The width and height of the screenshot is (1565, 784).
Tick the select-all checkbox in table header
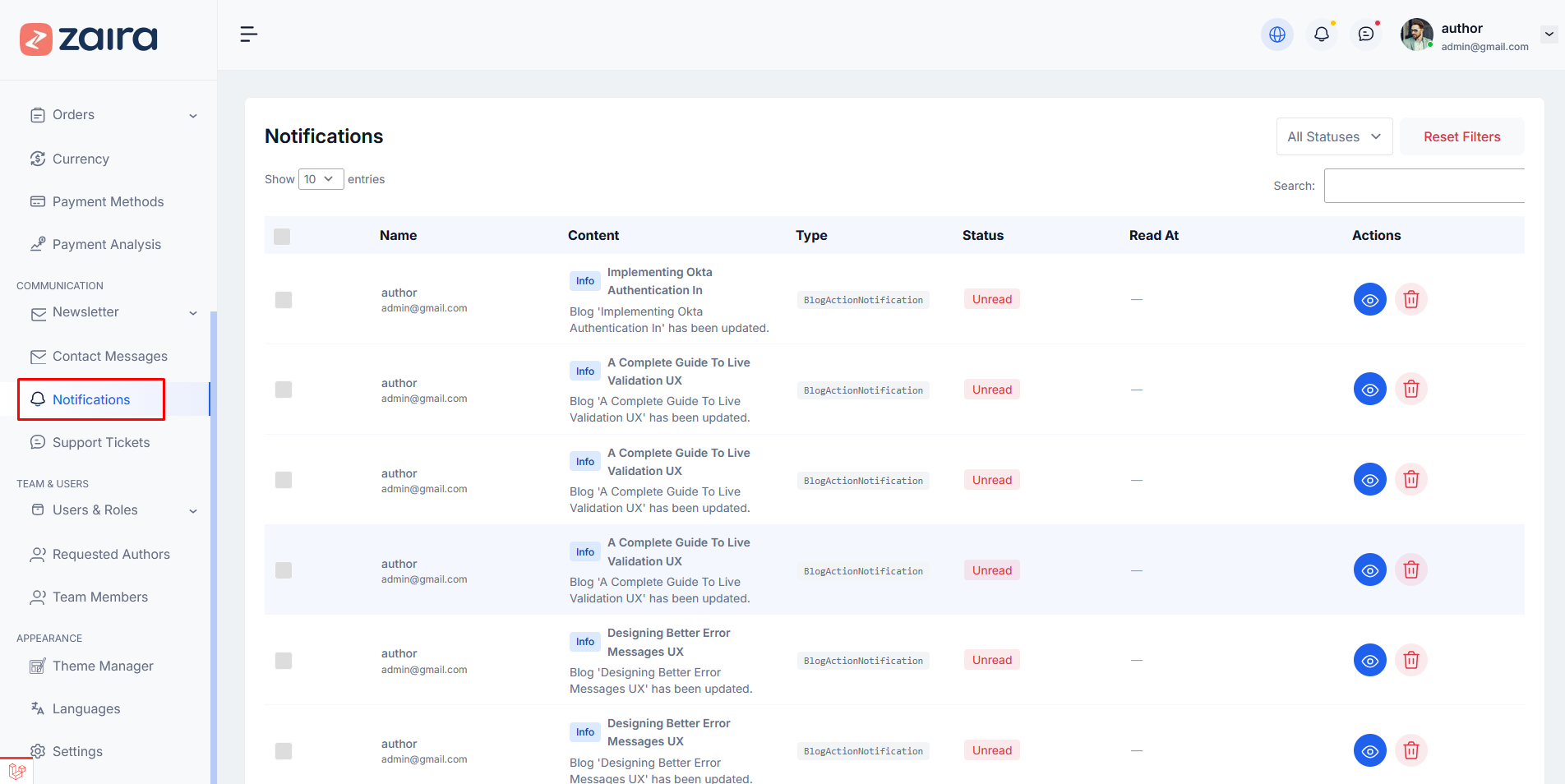coord(282,237)
